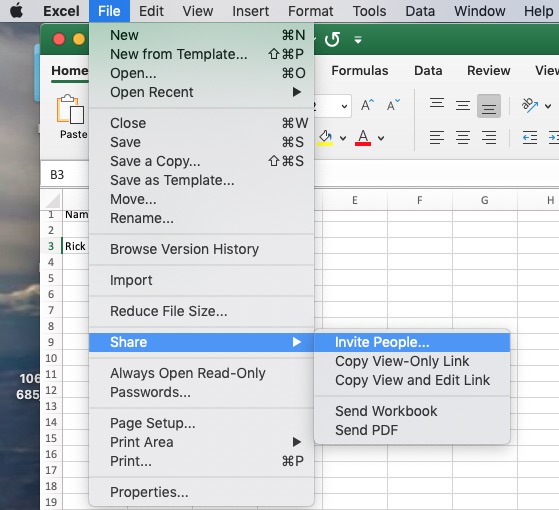
Task: Click the select-all corner triangle
Action: click(53, 200)
